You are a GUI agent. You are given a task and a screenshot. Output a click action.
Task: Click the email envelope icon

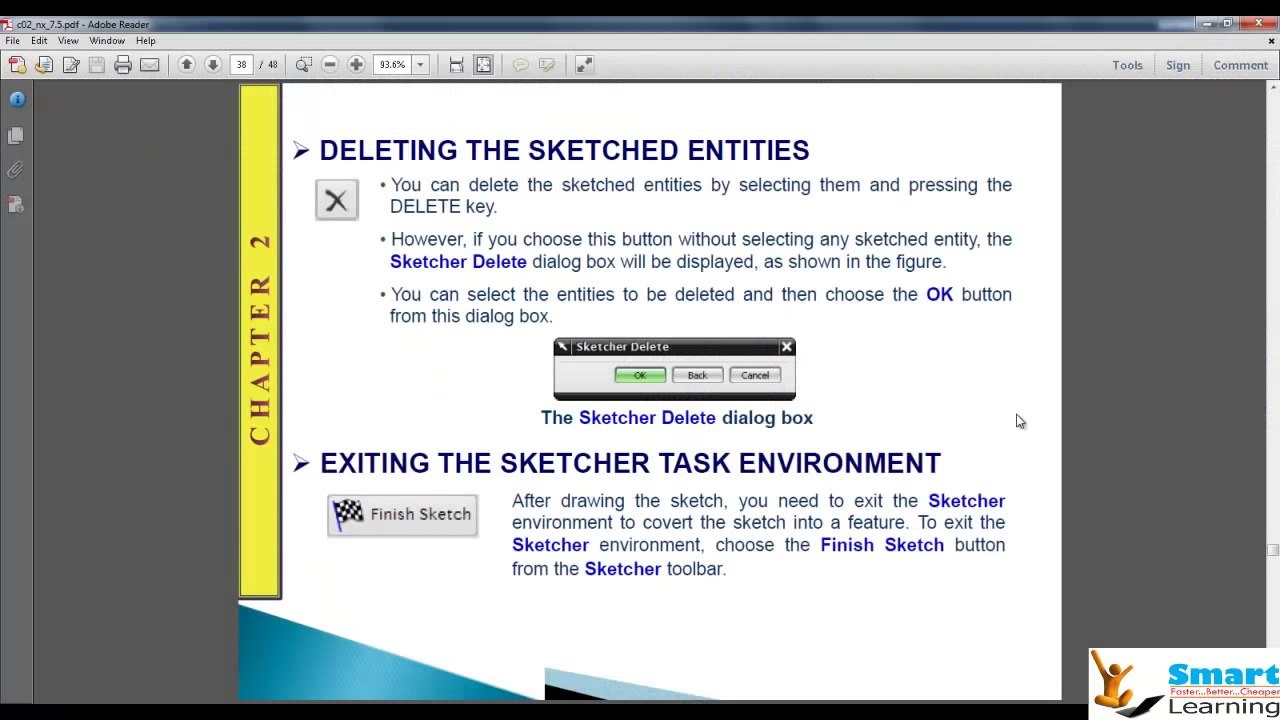(149, 65)
